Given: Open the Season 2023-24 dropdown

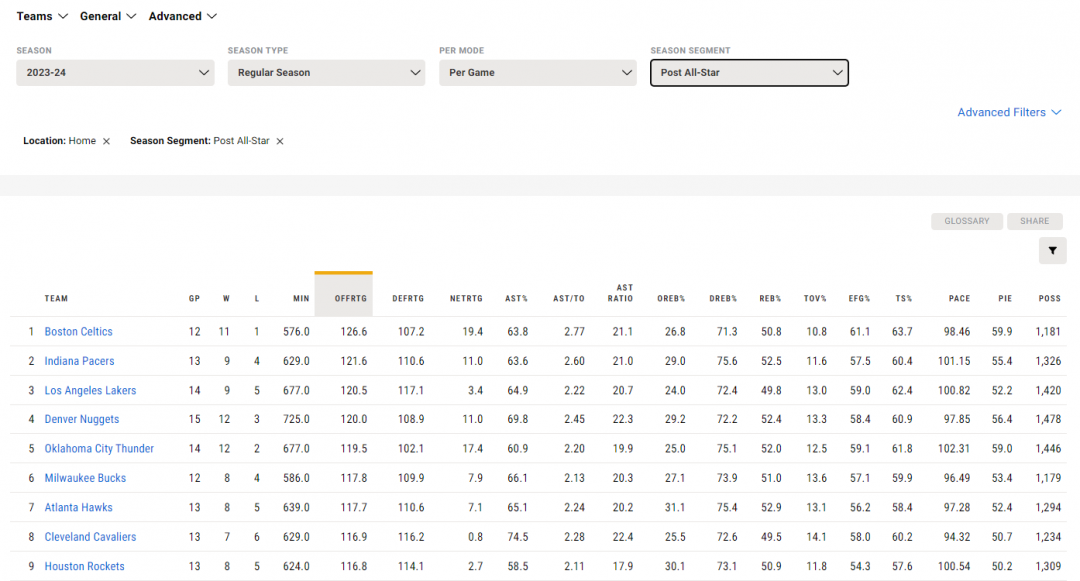Looking at the screenshot, I should click(115, 72).
